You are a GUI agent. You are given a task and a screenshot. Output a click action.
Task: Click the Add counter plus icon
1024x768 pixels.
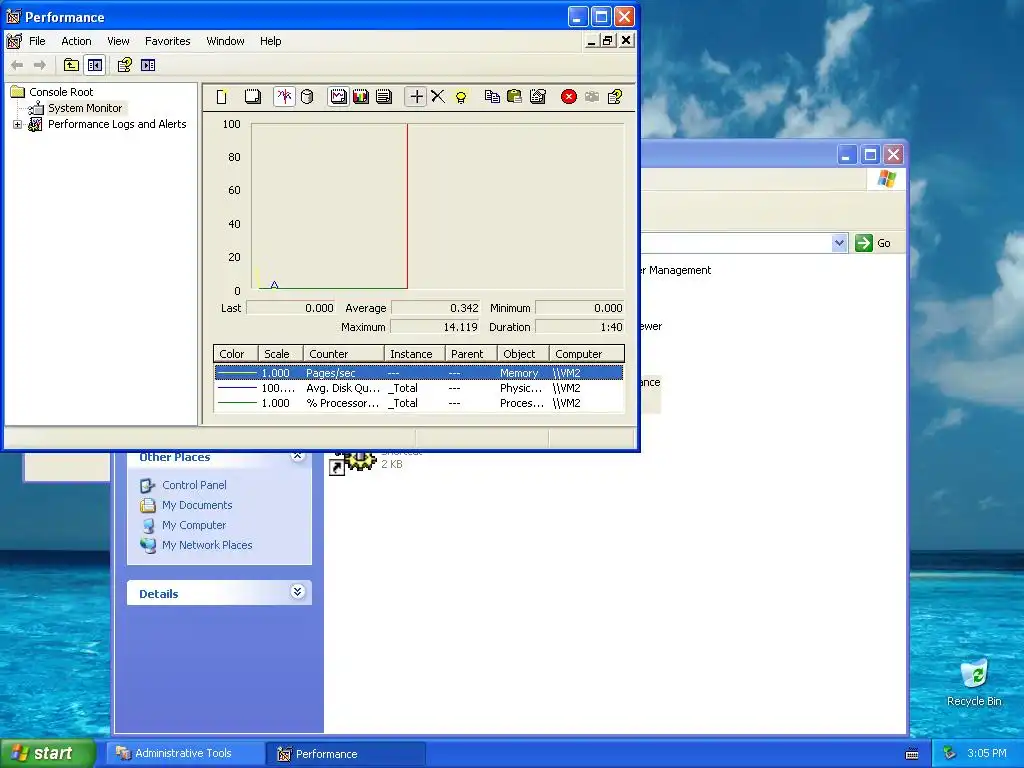pyautogui.click(x=416, y=97)
